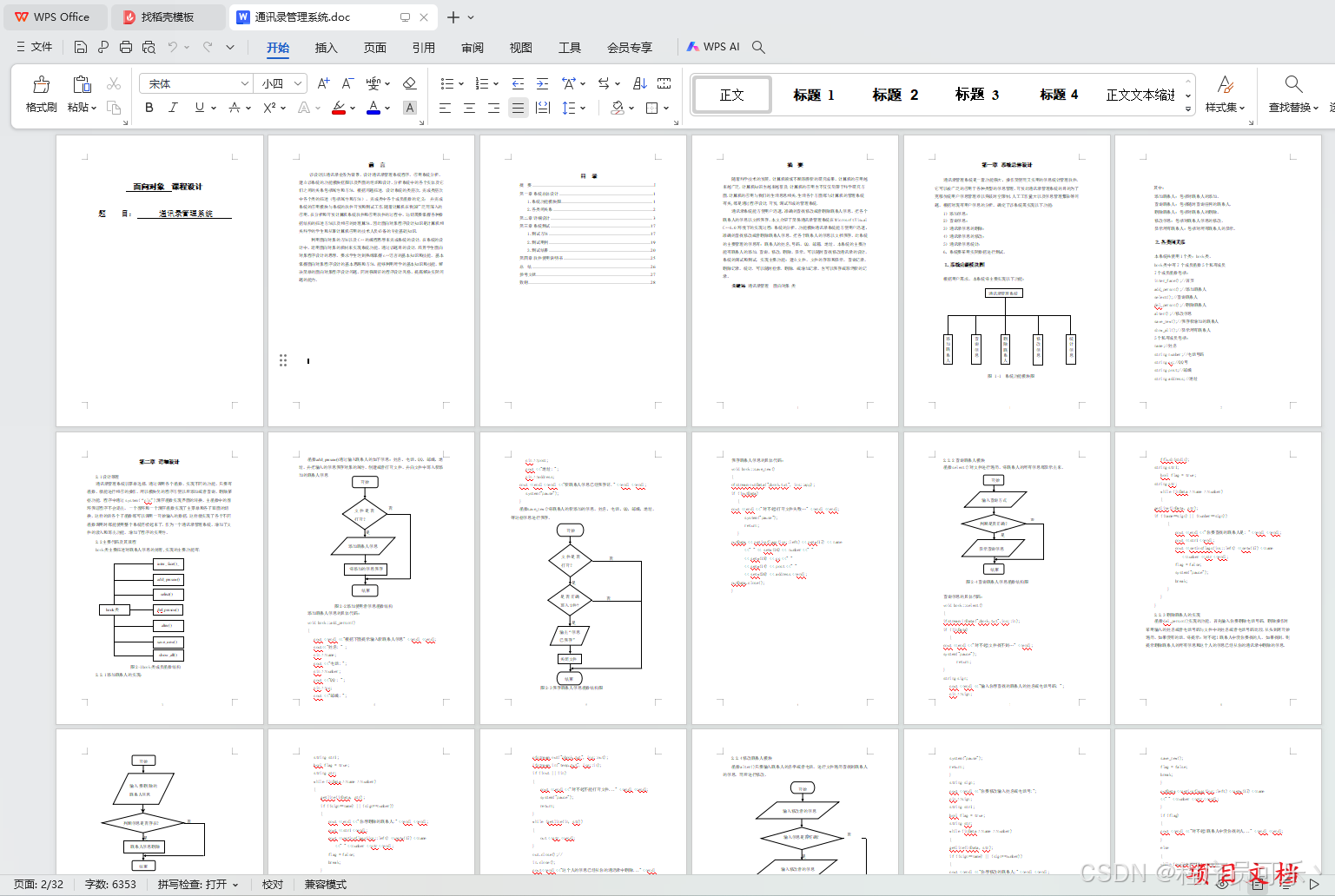This screenshot has width=1335, height=896.
Task: Click the Print icon
Action: [x=126, y=47]
